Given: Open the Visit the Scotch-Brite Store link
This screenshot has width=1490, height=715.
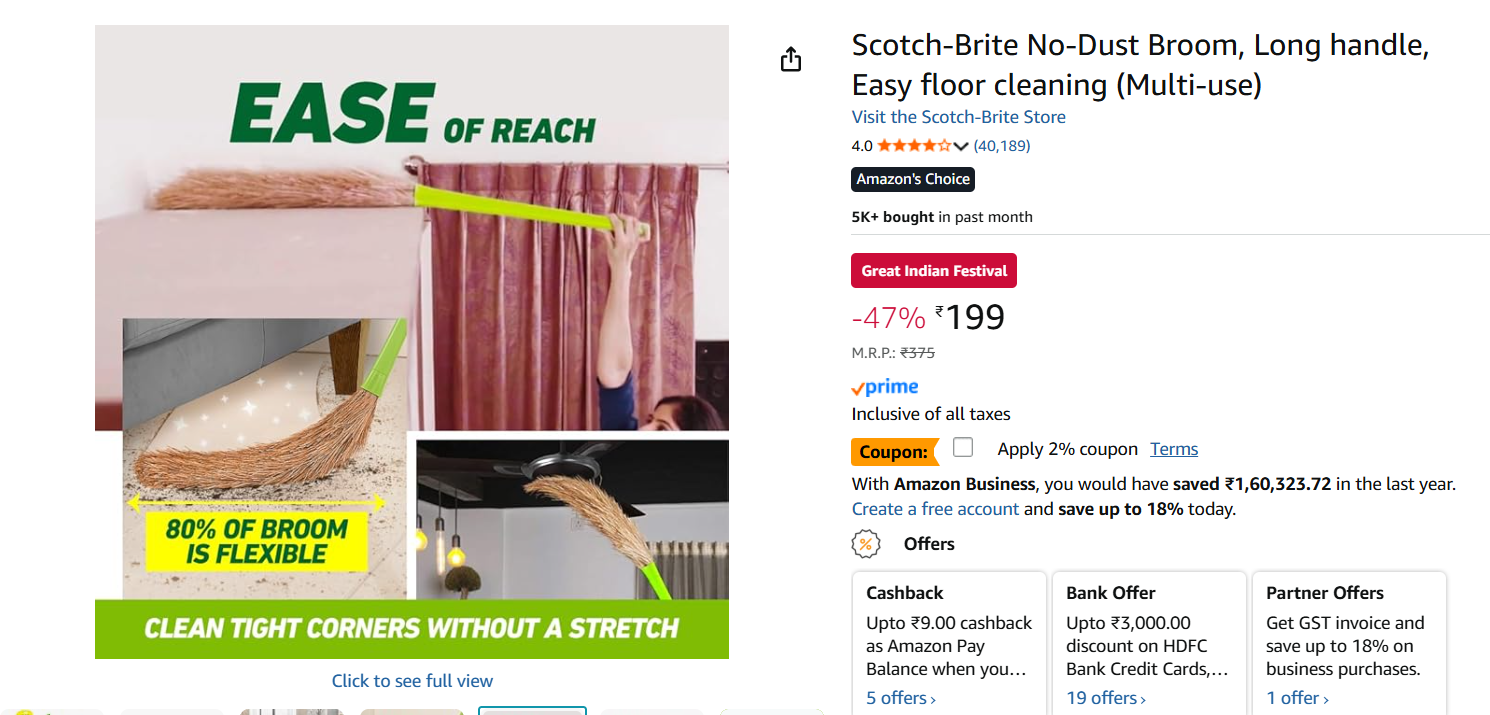Looking at the screenshot, I should click(x=958, y=117).
